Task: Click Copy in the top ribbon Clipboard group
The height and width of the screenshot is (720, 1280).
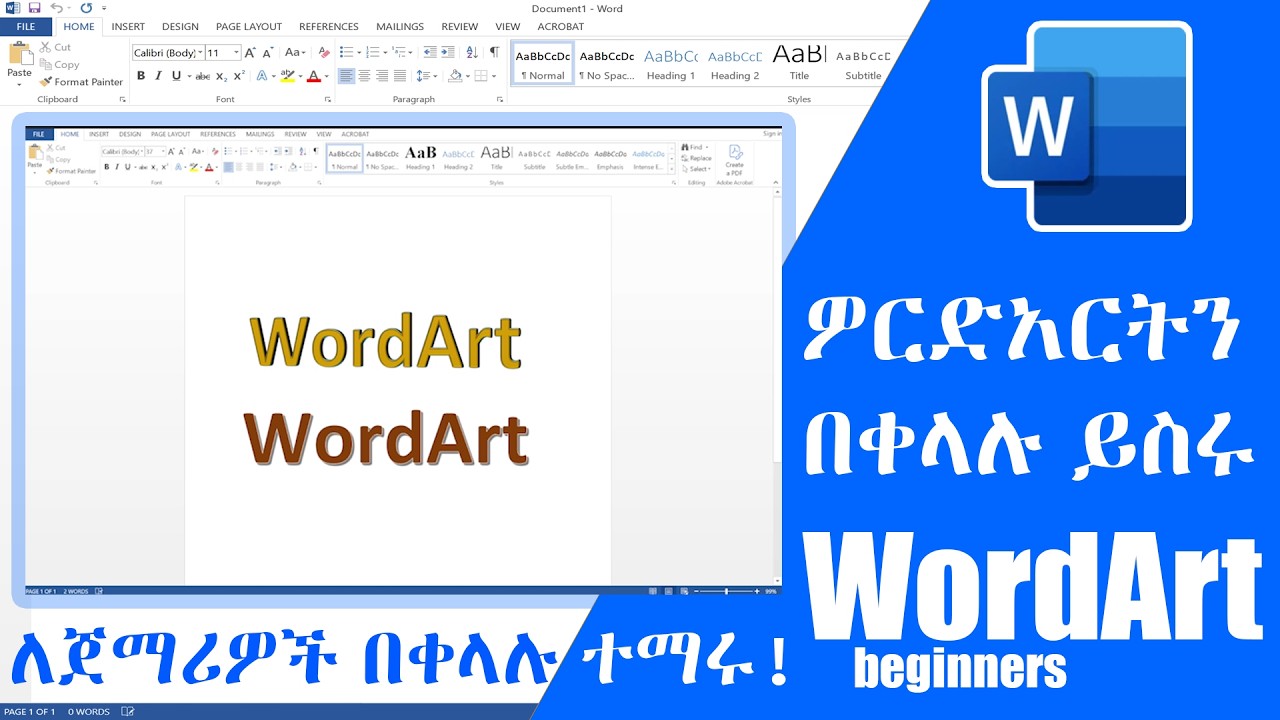Action: 58,65
